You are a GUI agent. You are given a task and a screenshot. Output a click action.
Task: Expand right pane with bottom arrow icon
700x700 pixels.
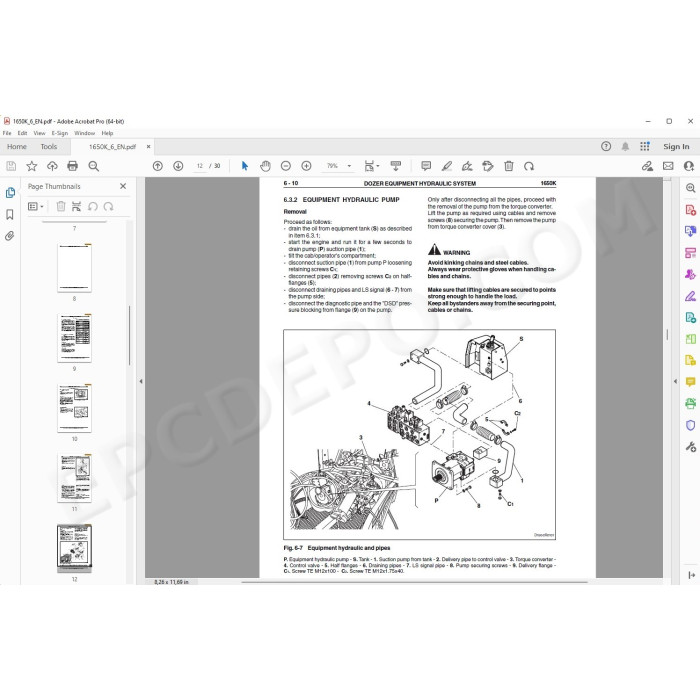692,575
